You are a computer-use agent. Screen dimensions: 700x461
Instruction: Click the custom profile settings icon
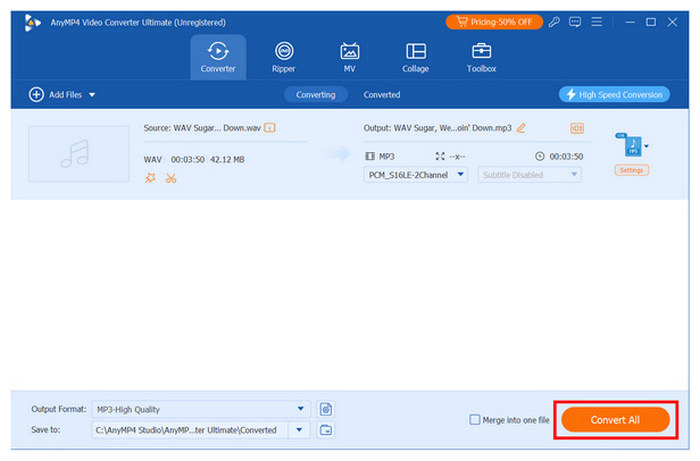(x=326, y=409)
